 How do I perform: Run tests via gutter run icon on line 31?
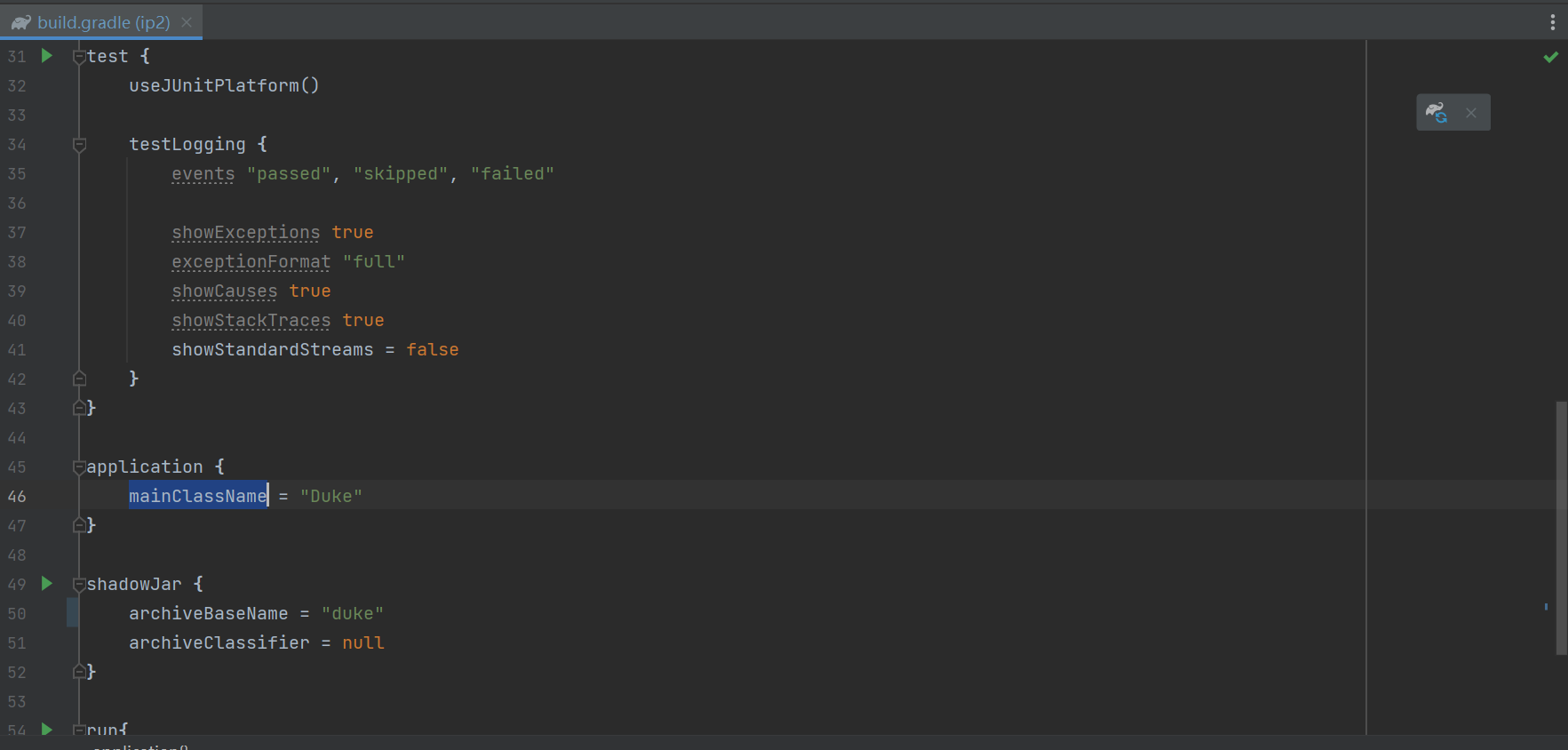pos(46,55)
